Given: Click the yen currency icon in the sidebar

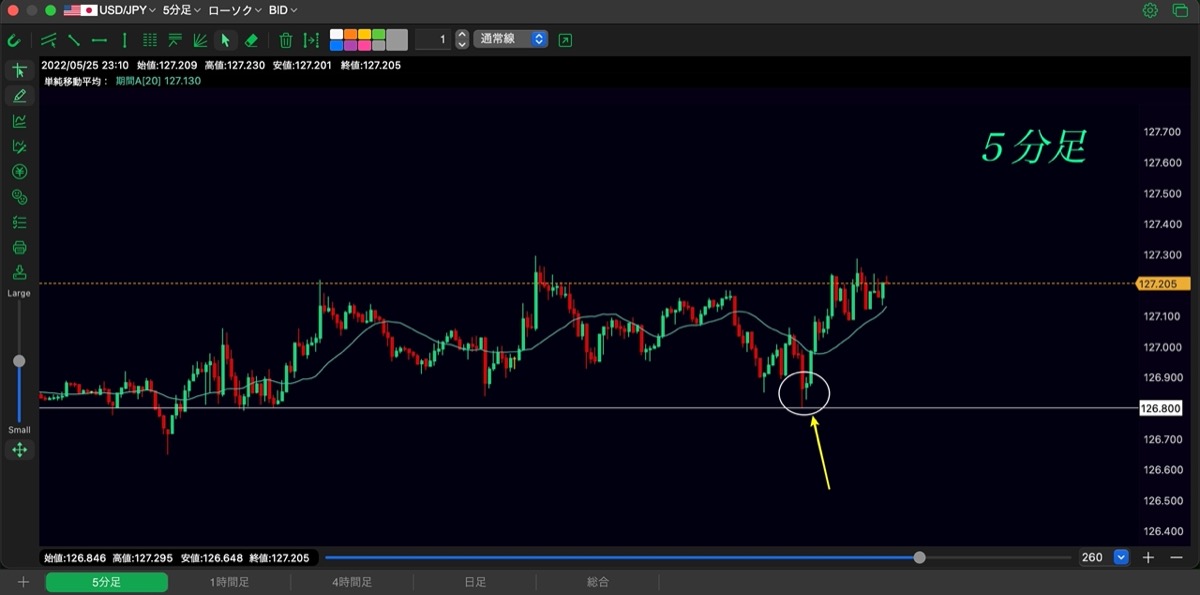Looking at the screenshot, I should click(x=19, y=172).
